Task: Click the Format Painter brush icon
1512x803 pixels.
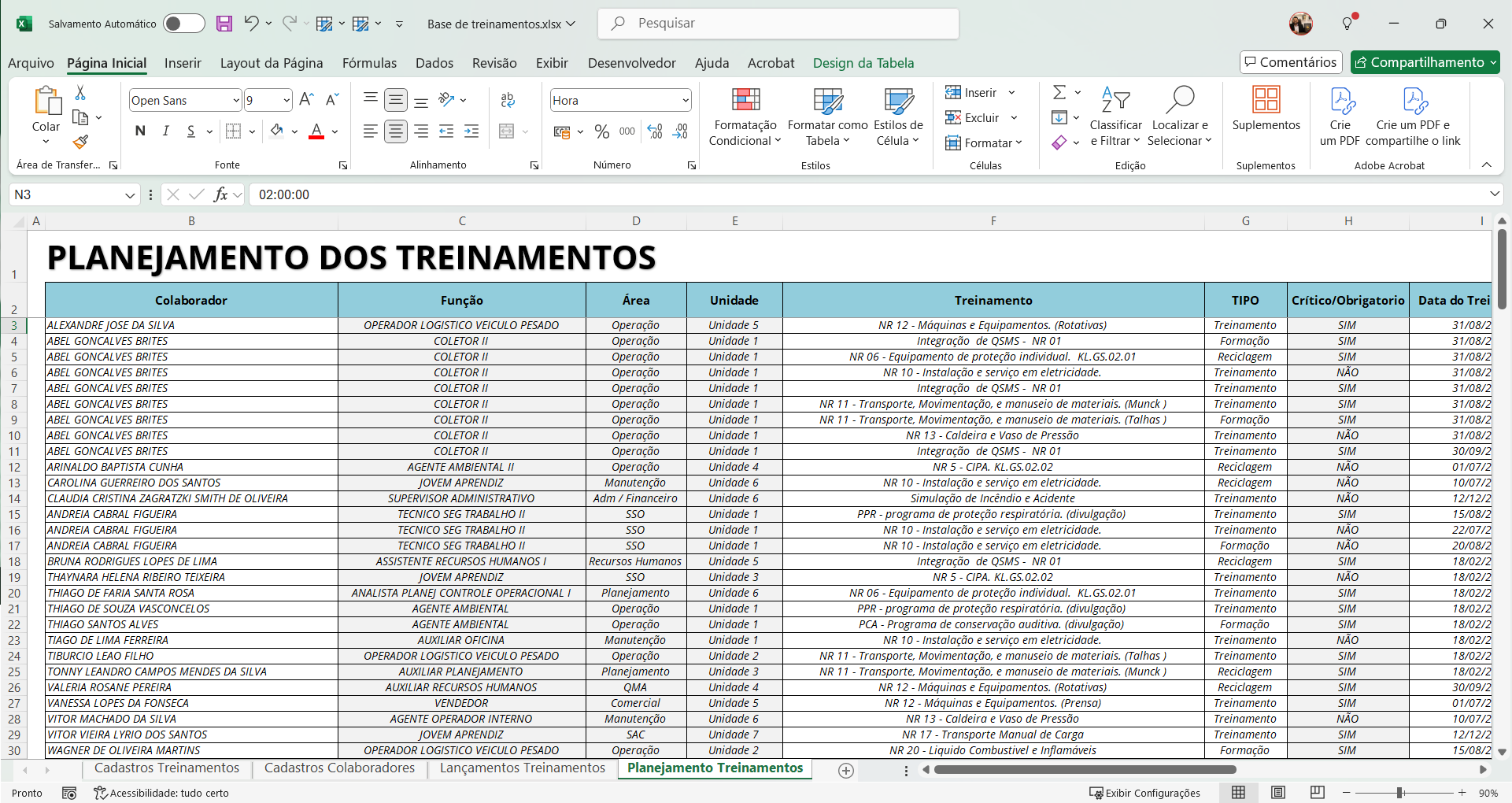Action: 80,142
